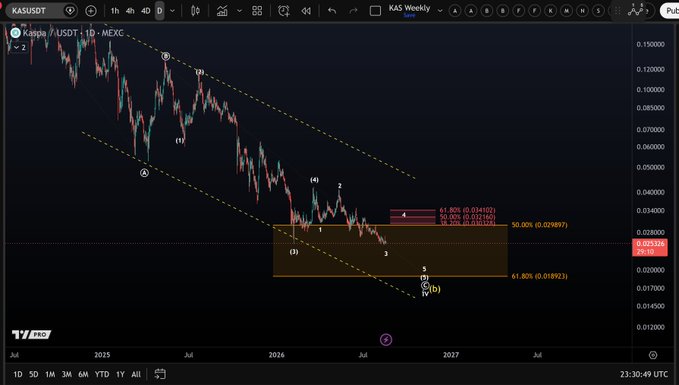Select the Elliott wave drawing tool
Image resolution: width=679 pixels, height=385 pixels.
pos(636,10)
